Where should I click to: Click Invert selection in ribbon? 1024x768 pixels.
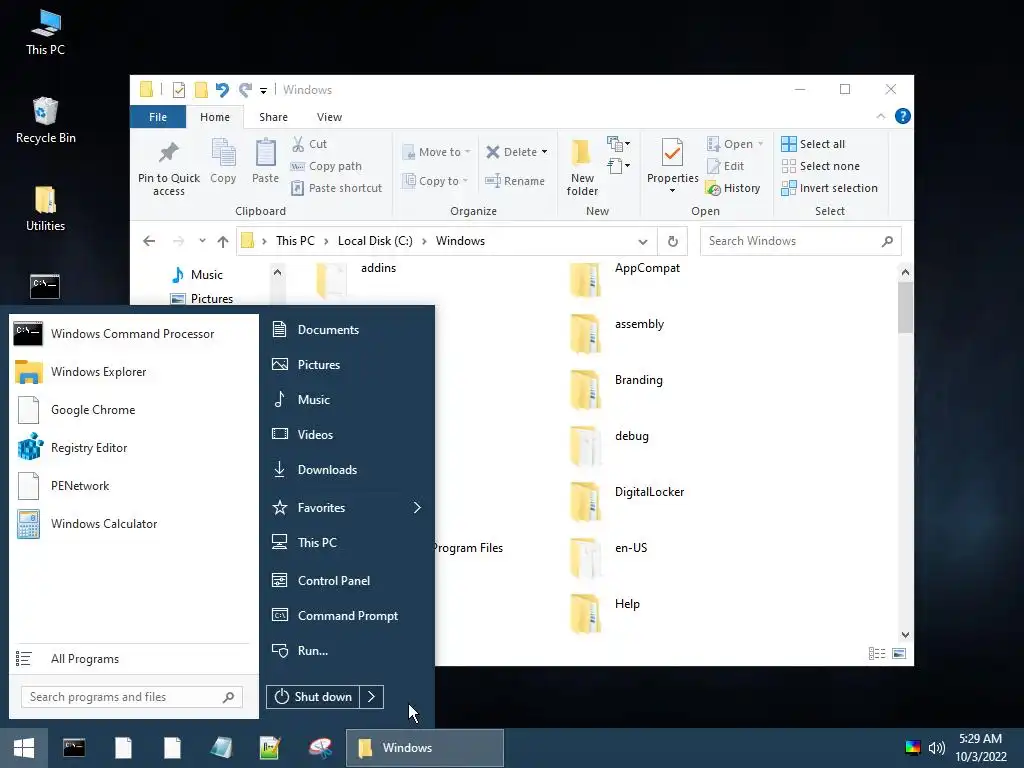[x=829, y=188]
